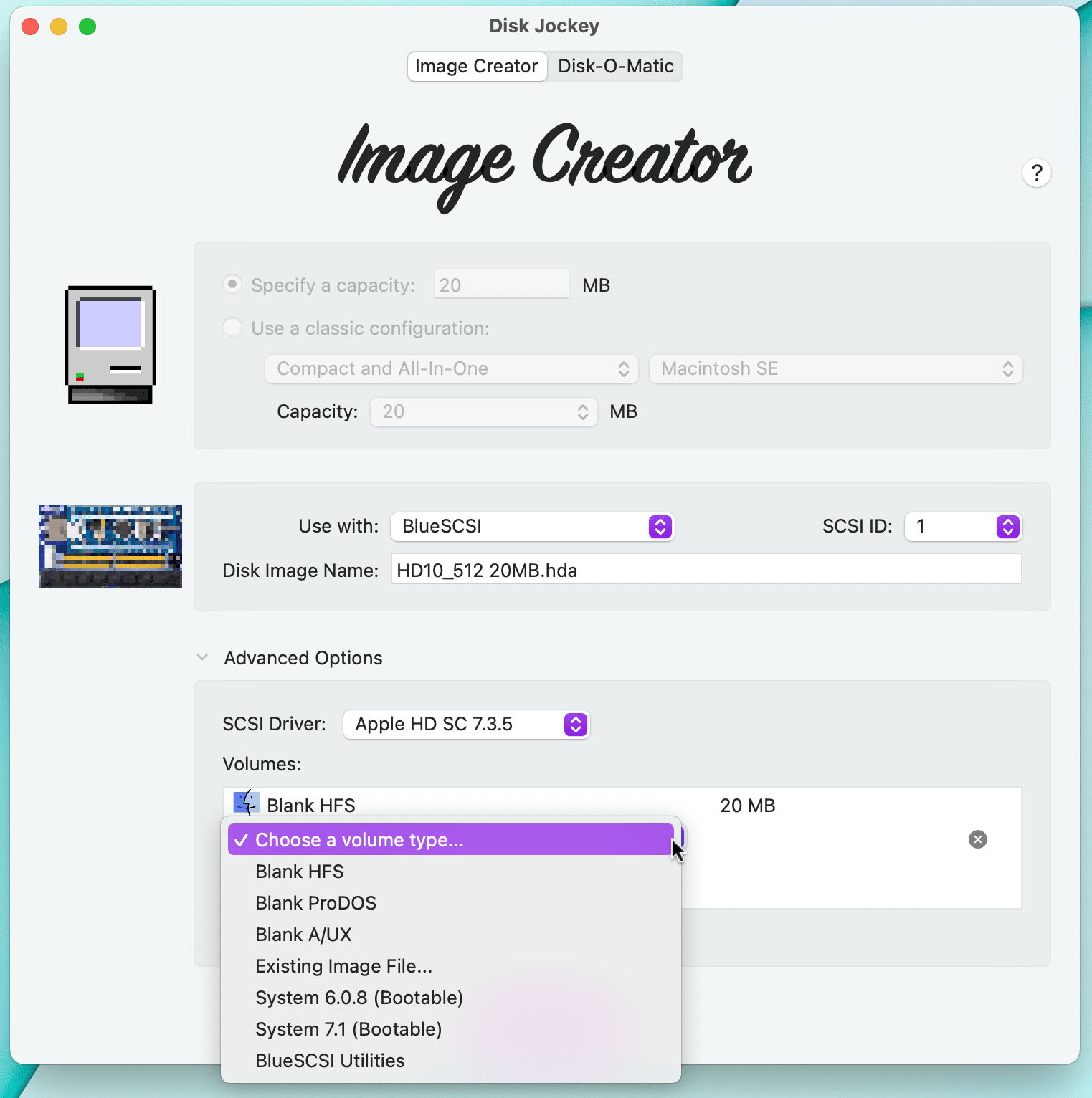This screenshot has height=1098, width=1092.
Task: Click the SCSI Driver popup arrows
Action: (575, 725)
